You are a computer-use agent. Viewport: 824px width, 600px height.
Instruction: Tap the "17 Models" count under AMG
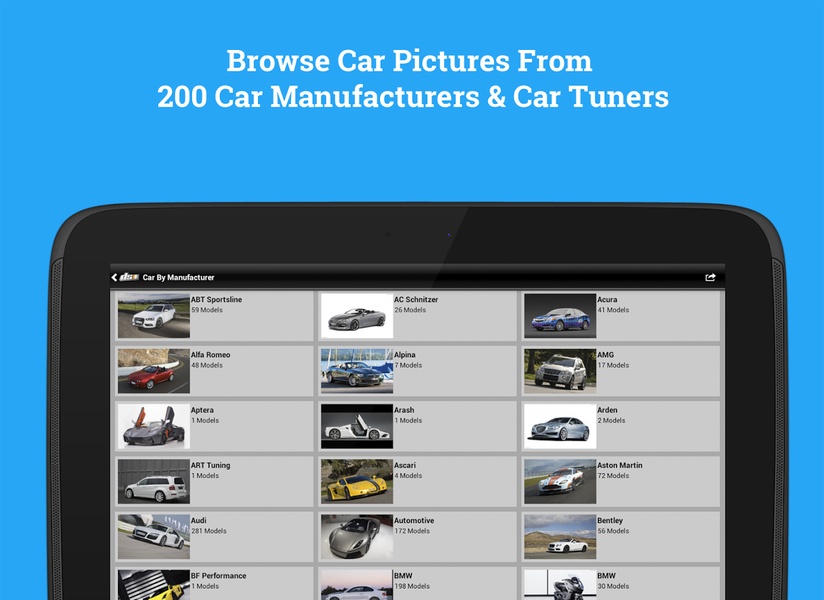point(613,365)
